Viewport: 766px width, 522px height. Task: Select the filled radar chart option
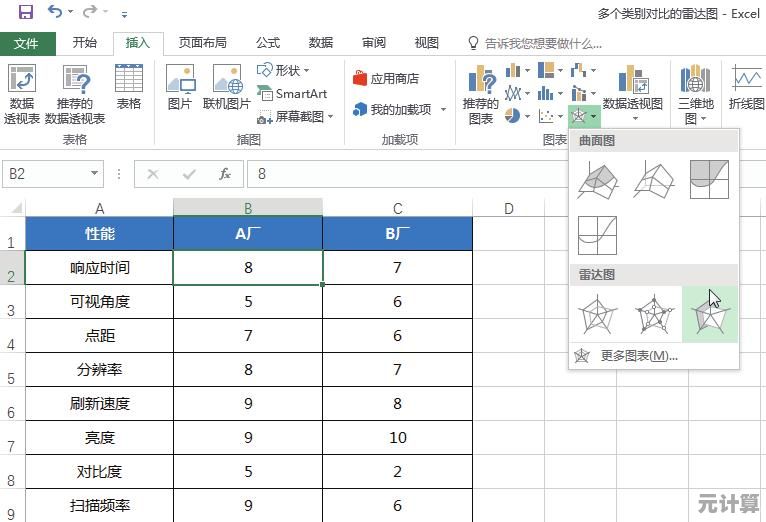tap(709, 315)
